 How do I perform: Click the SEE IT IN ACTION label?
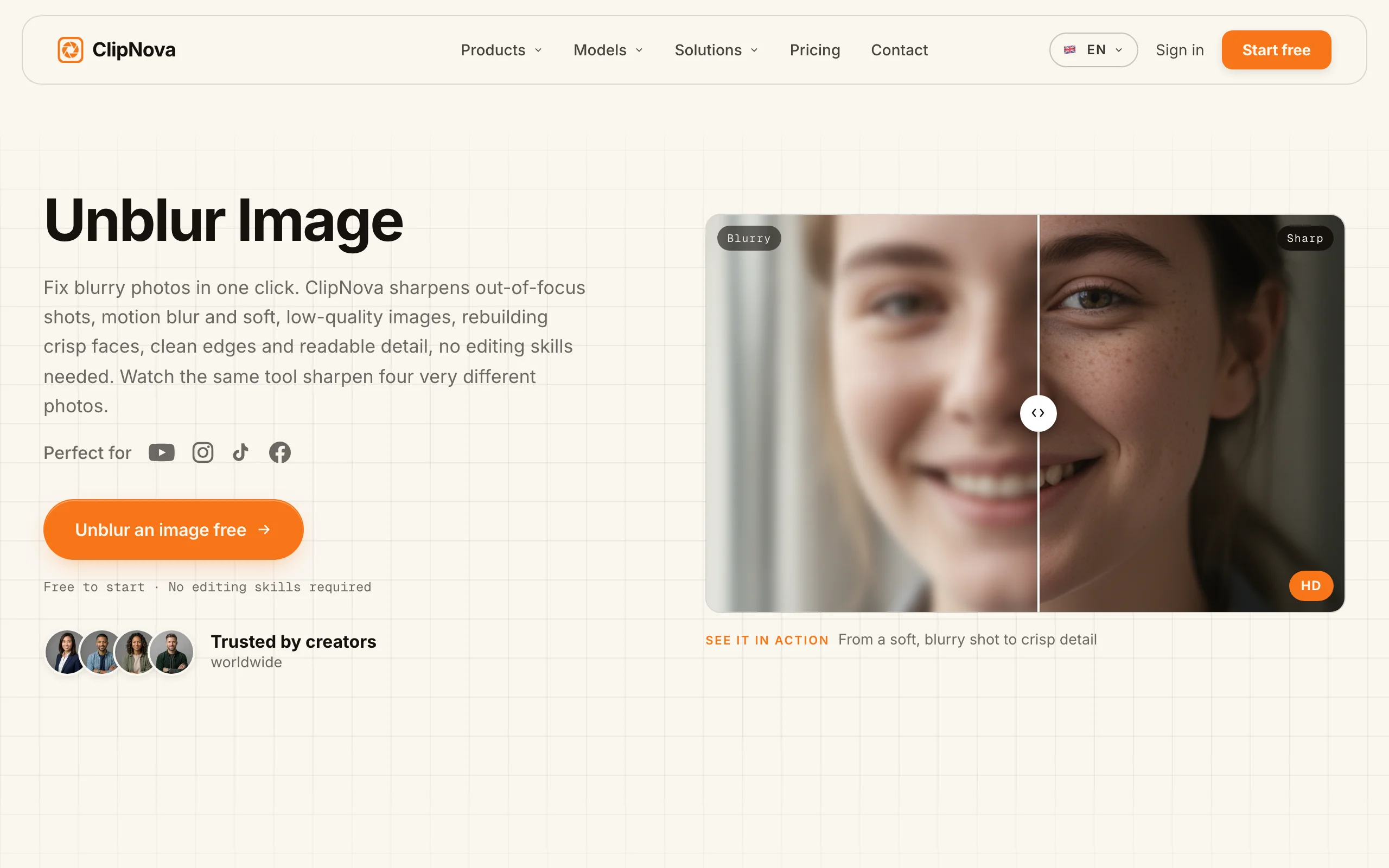[x=767, y=640]
